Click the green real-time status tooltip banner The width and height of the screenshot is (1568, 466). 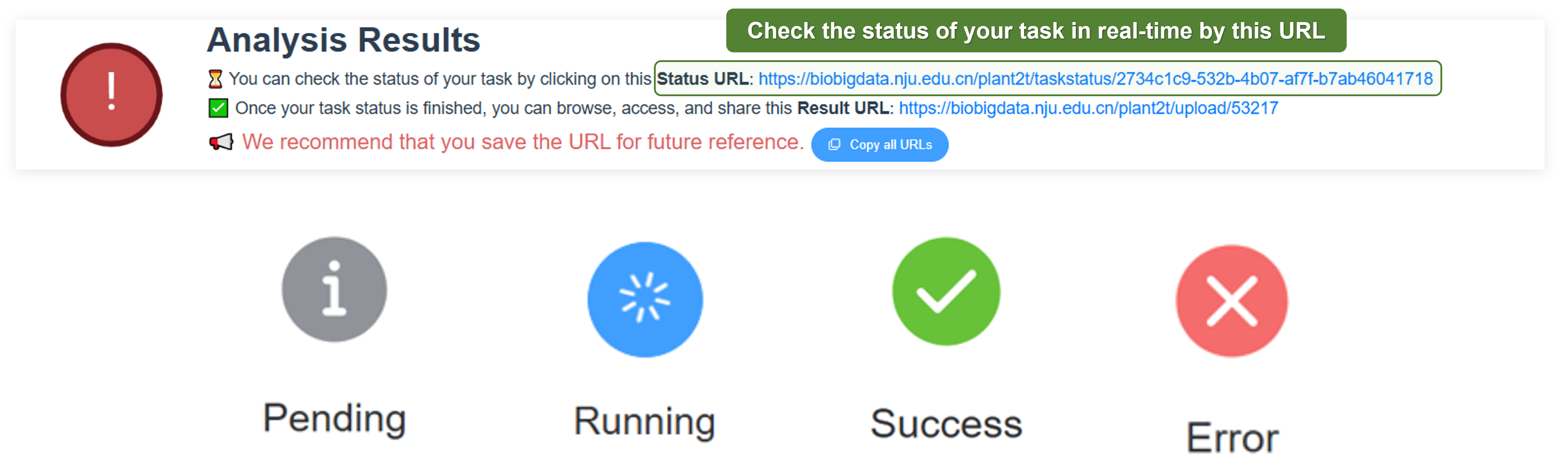[x=1036, y=30]
